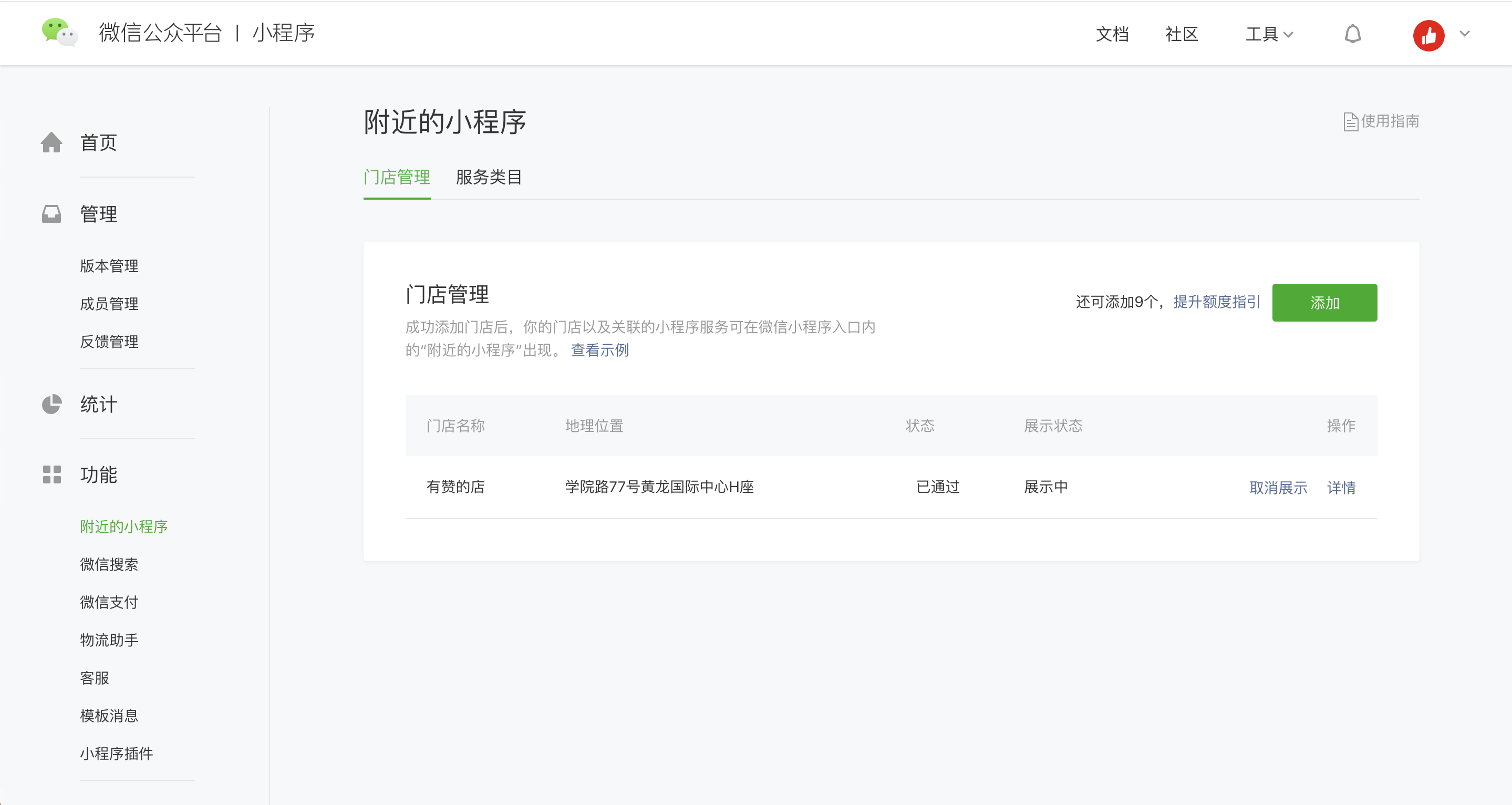1512x805 pixels.
Task: Click the 状态 column header
Action: 920,426
